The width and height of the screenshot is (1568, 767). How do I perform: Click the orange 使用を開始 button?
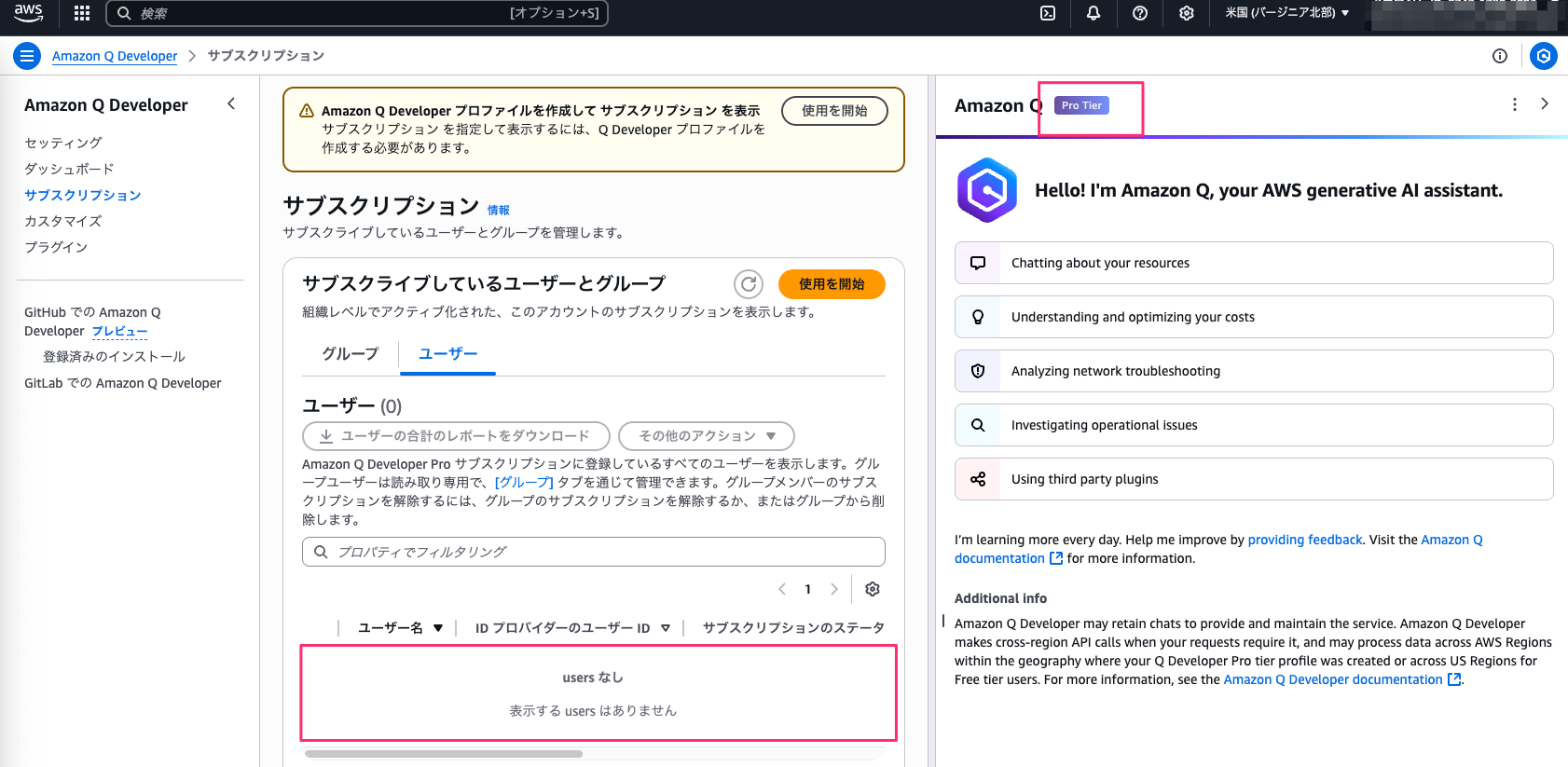coord(832,284)
